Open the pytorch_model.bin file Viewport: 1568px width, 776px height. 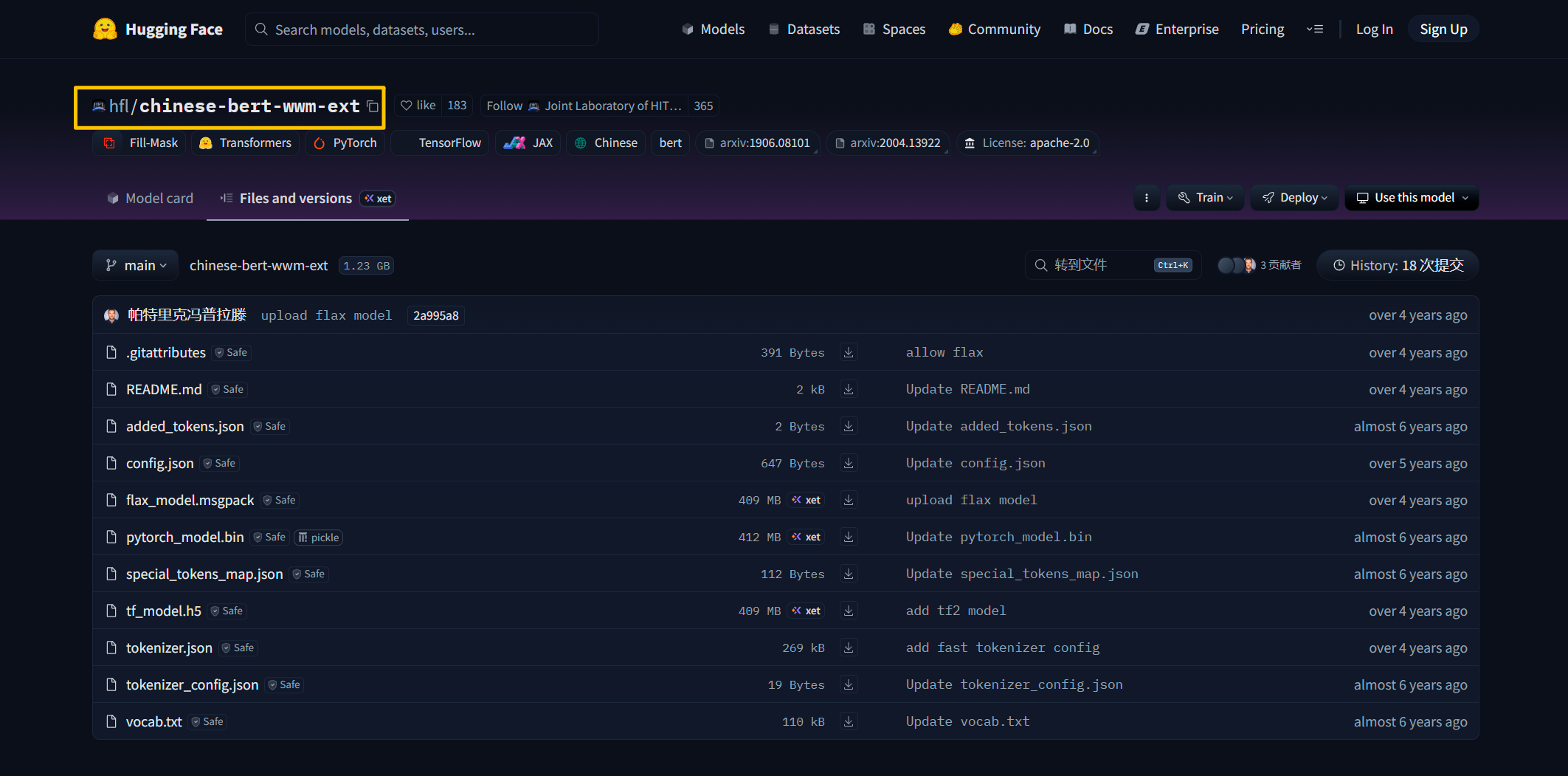tap(184, 537)
